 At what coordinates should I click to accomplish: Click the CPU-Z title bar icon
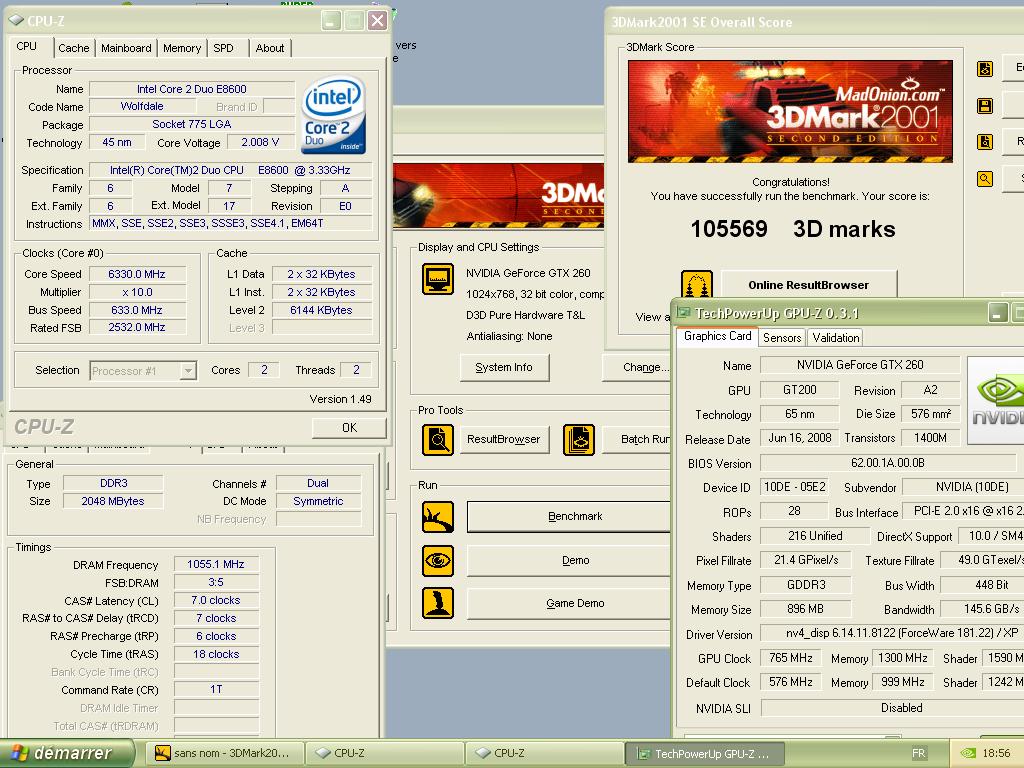(x=16, y=21)
